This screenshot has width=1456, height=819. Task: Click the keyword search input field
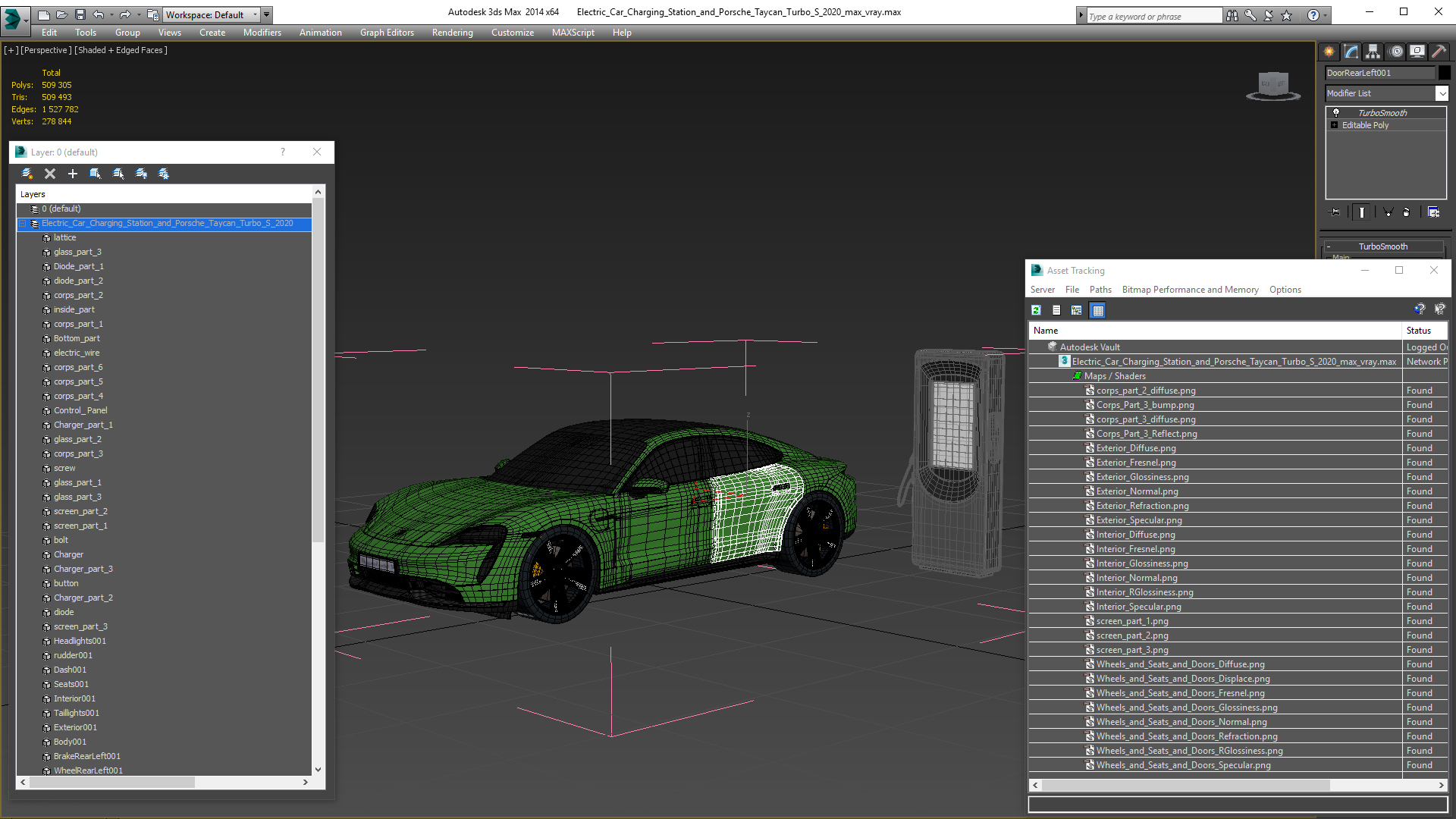pyautogui.click(x=1153, y=16)
